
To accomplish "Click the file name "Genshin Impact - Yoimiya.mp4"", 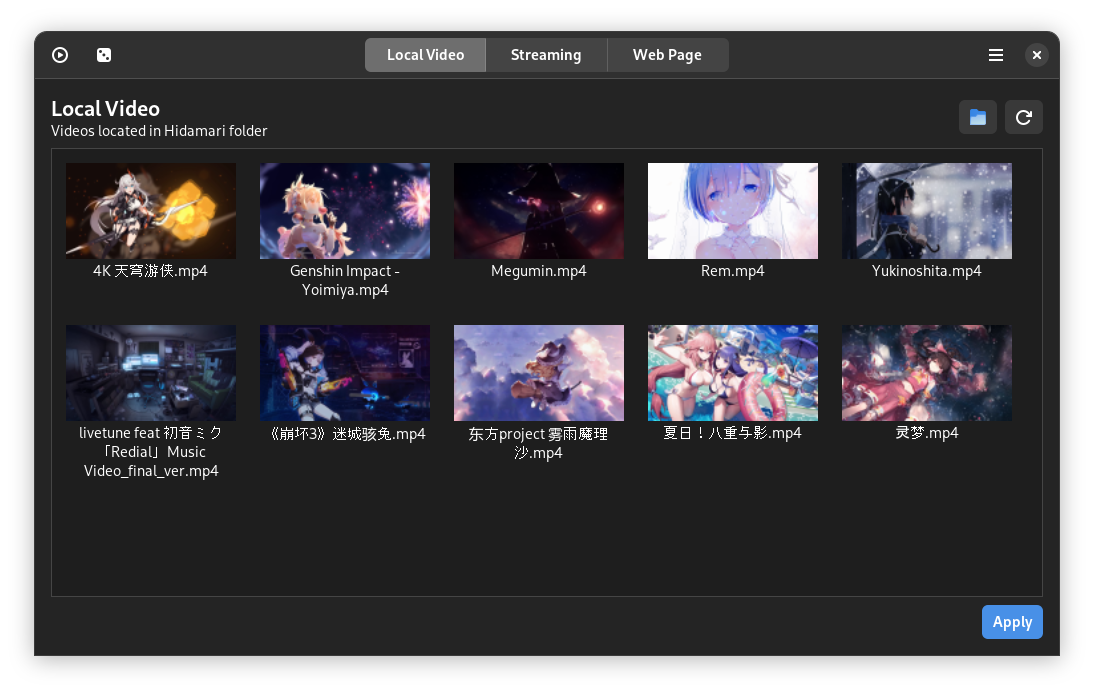I will (345, 281).
